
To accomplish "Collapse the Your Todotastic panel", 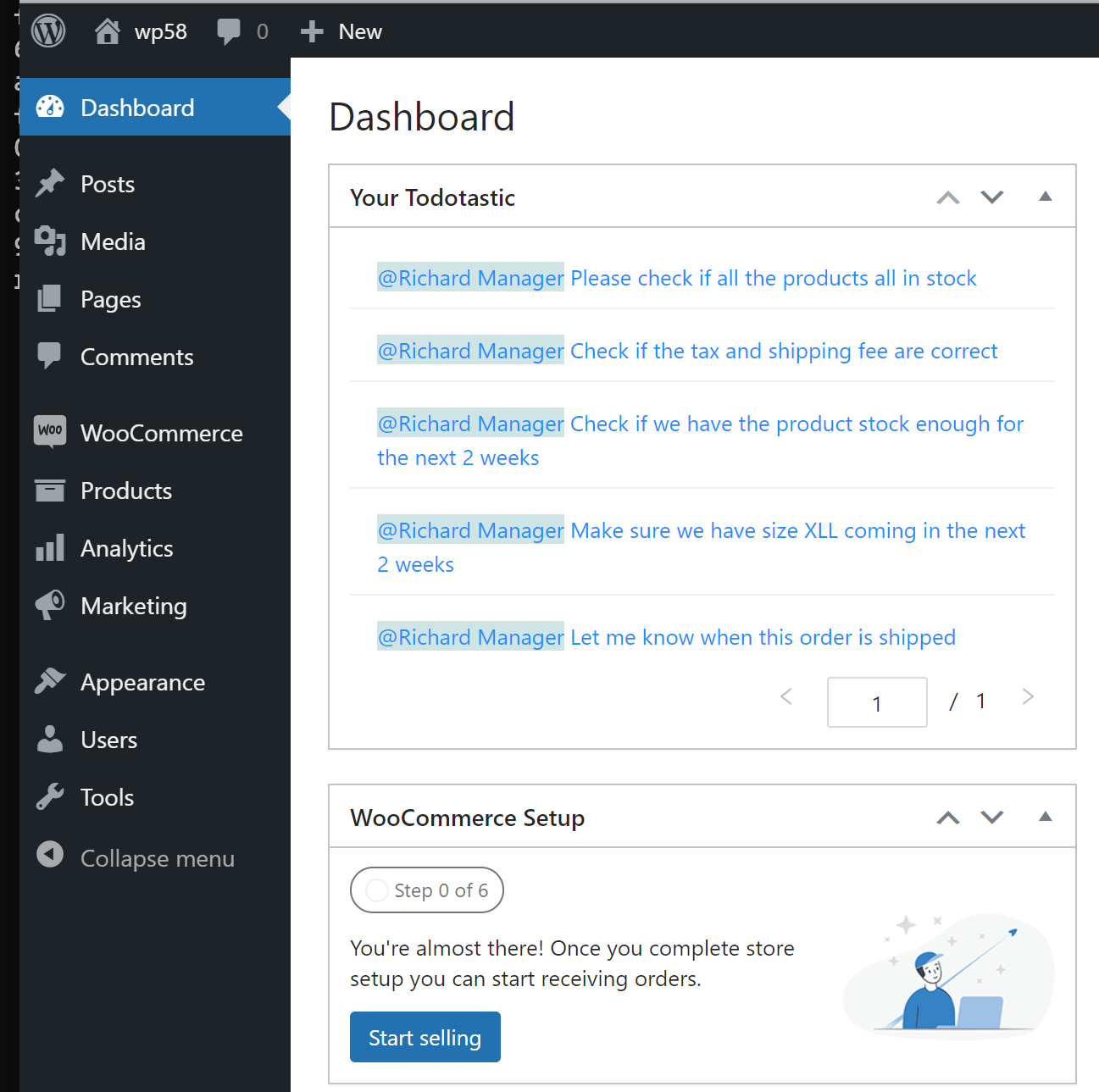I will click(1046, 197).
